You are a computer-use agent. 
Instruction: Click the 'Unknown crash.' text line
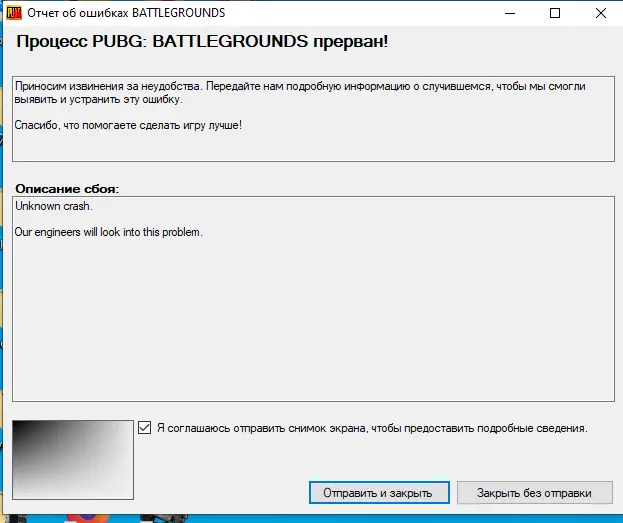(54, 206)
